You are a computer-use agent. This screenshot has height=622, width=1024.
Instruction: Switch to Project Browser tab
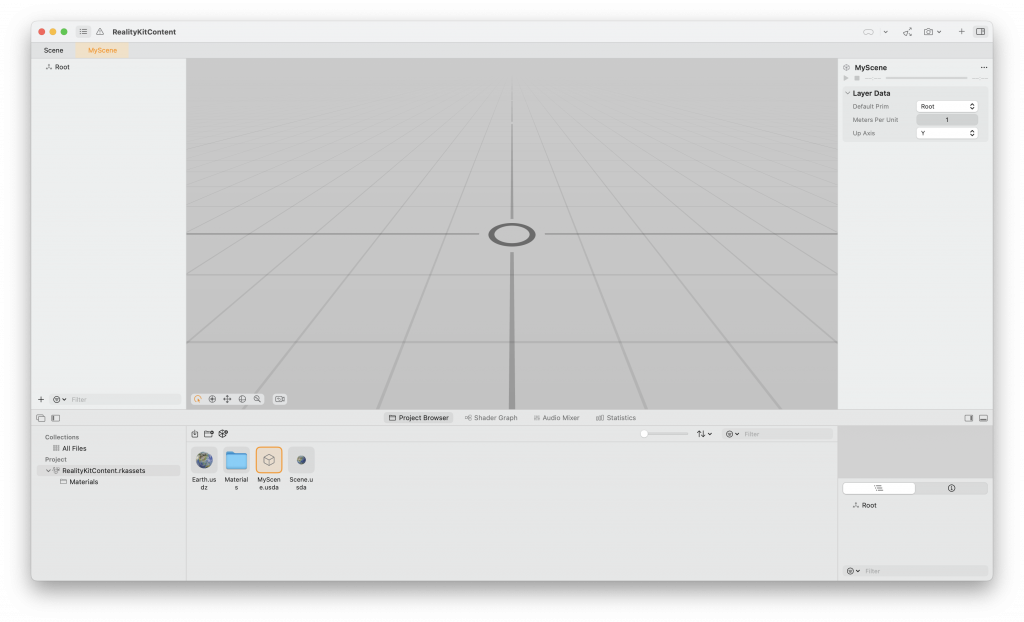tap(419, 417)
